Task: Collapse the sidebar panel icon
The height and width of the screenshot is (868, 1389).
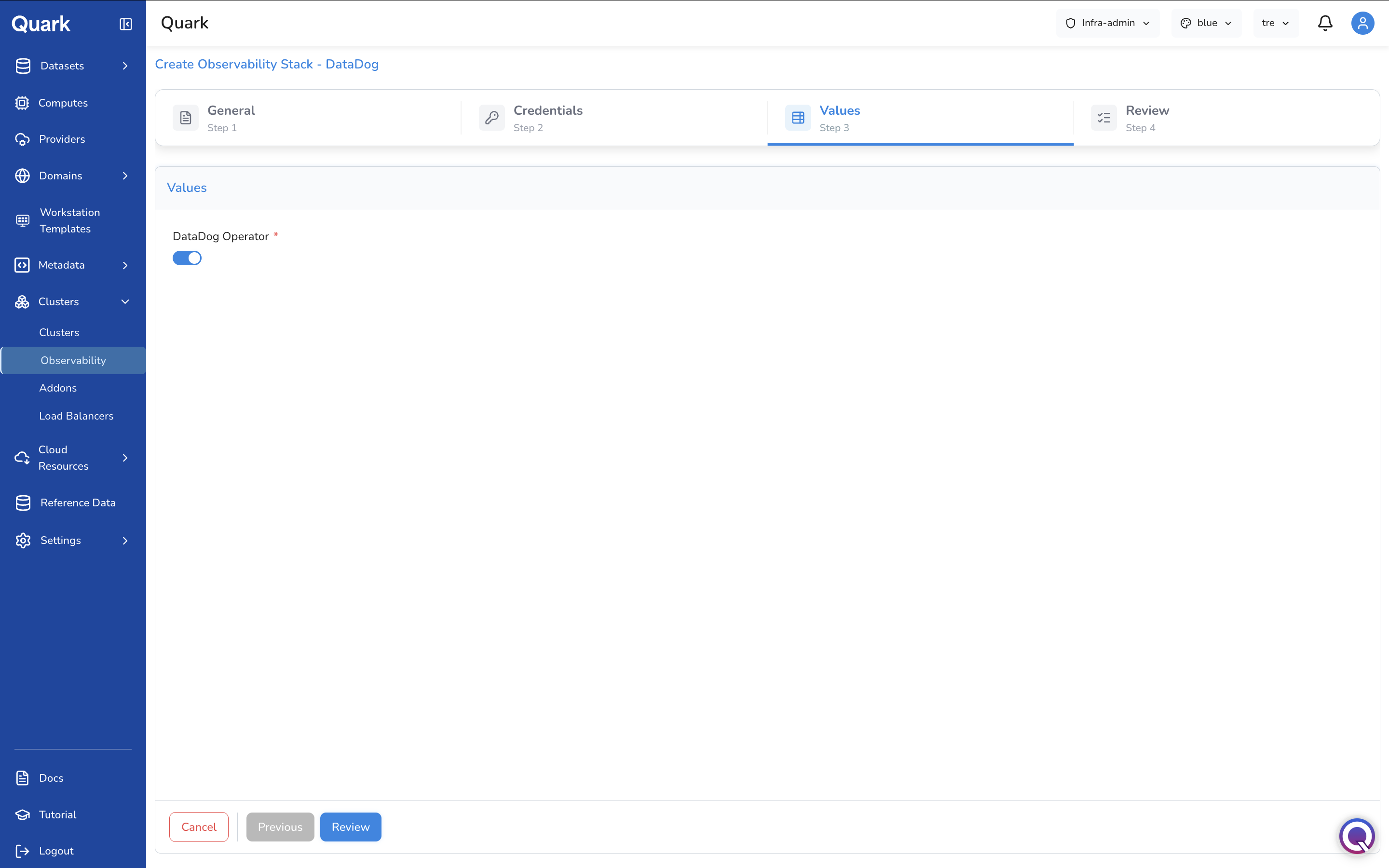Action: (126, 24)
